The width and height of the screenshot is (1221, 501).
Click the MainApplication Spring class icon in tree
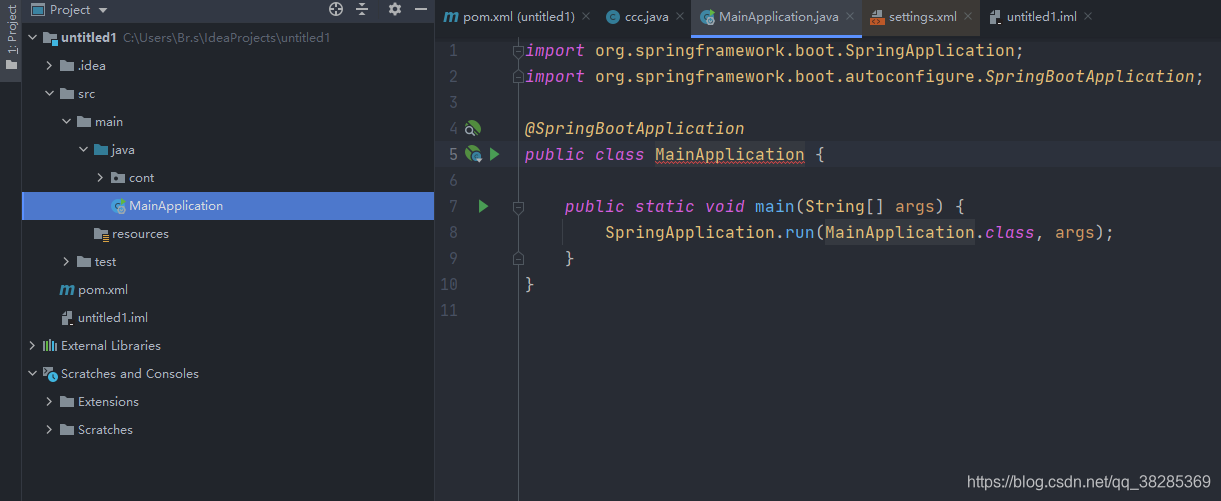click(119, 206)
